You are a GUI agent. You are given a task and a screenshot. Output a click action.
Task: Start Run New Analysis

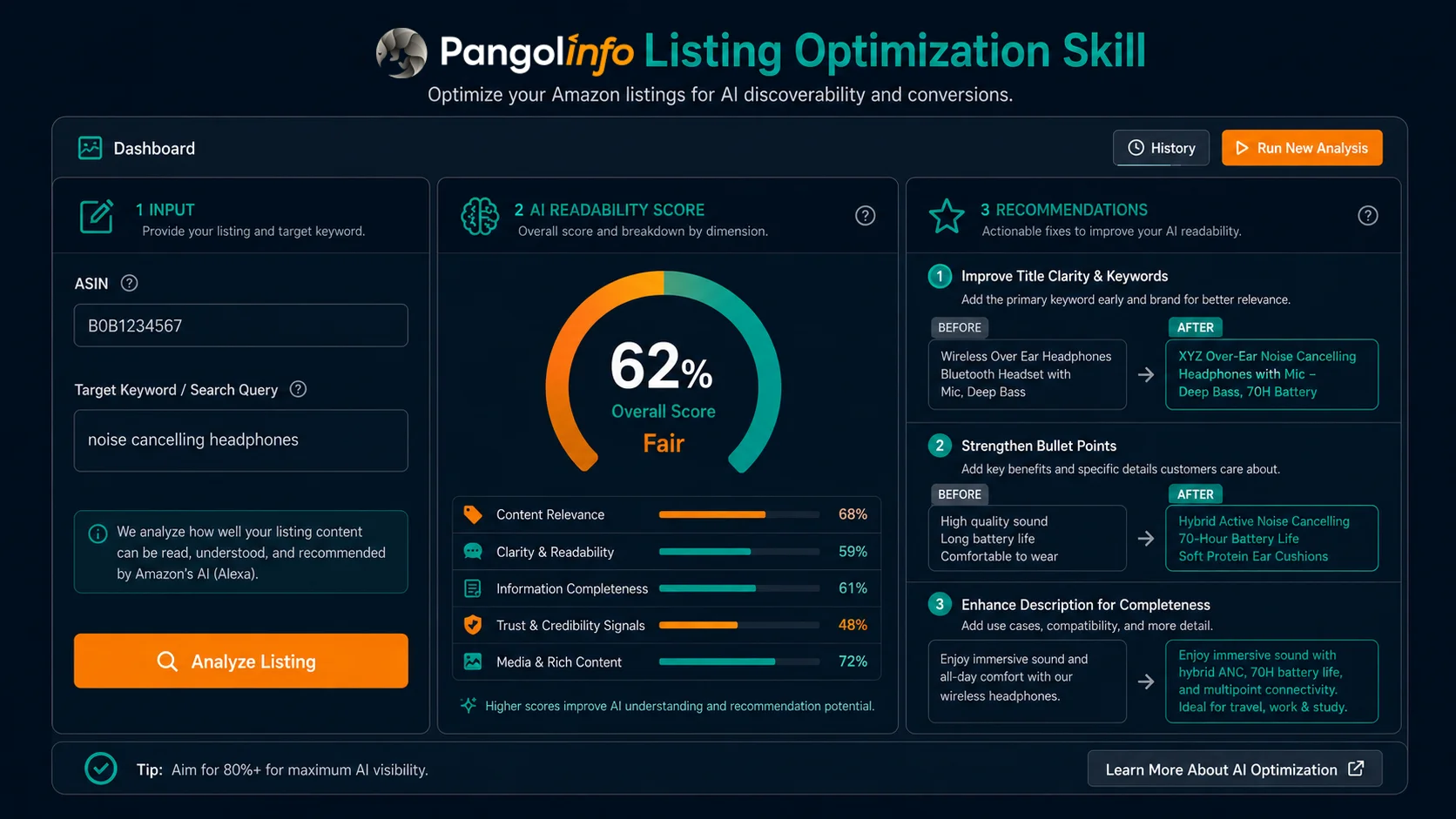pos(1302,148)
